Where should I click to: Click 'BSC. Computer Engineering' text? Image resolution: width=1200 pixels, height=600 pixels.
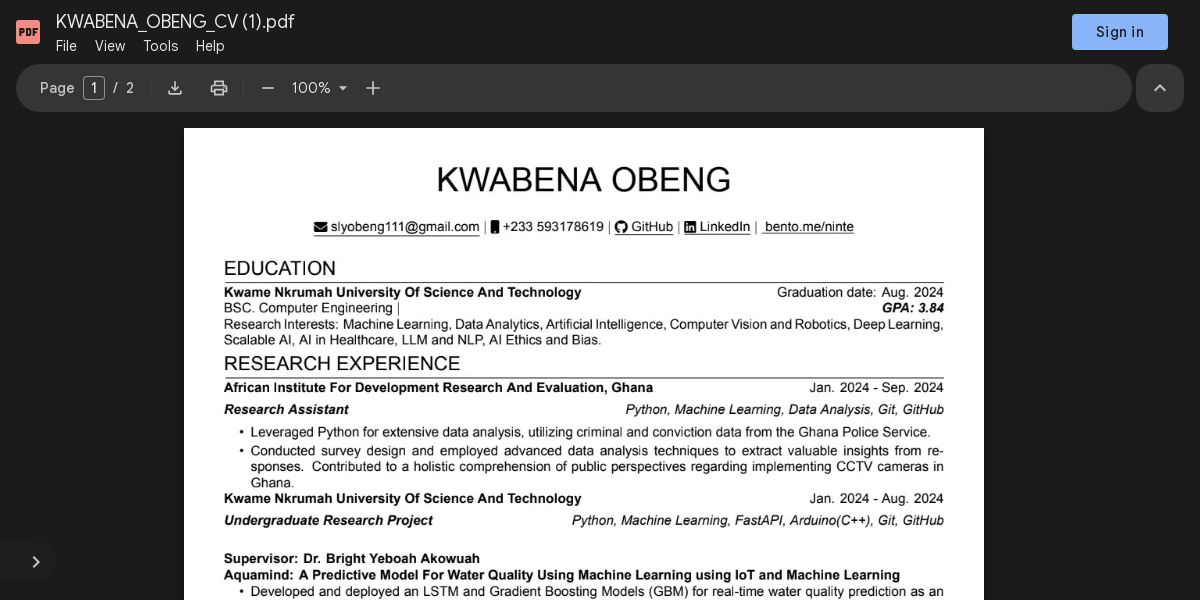coord(308,308)
